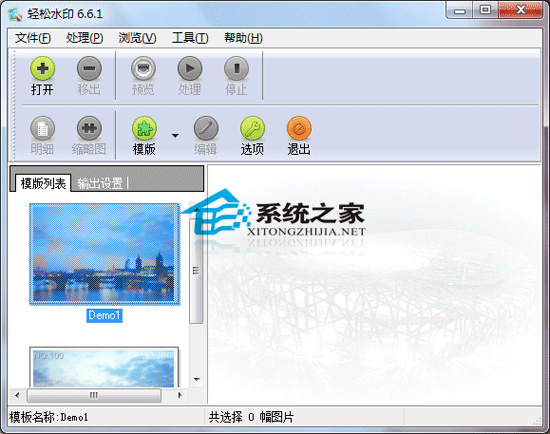The height and width of the screenshot is (434, 550).
Task: Click horizontal scrollbar right arrow
Action: click(x=180, y=395)
